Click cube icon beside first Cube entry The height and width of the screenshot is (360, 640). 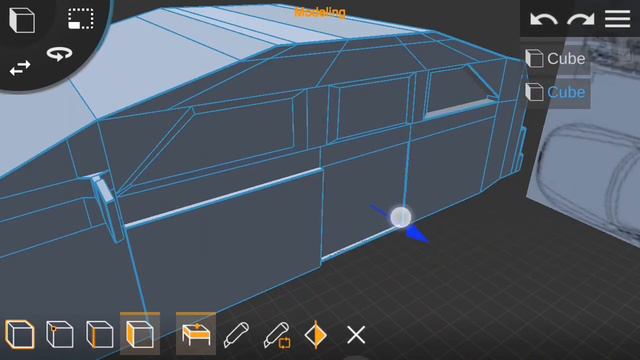coord(534,58)
